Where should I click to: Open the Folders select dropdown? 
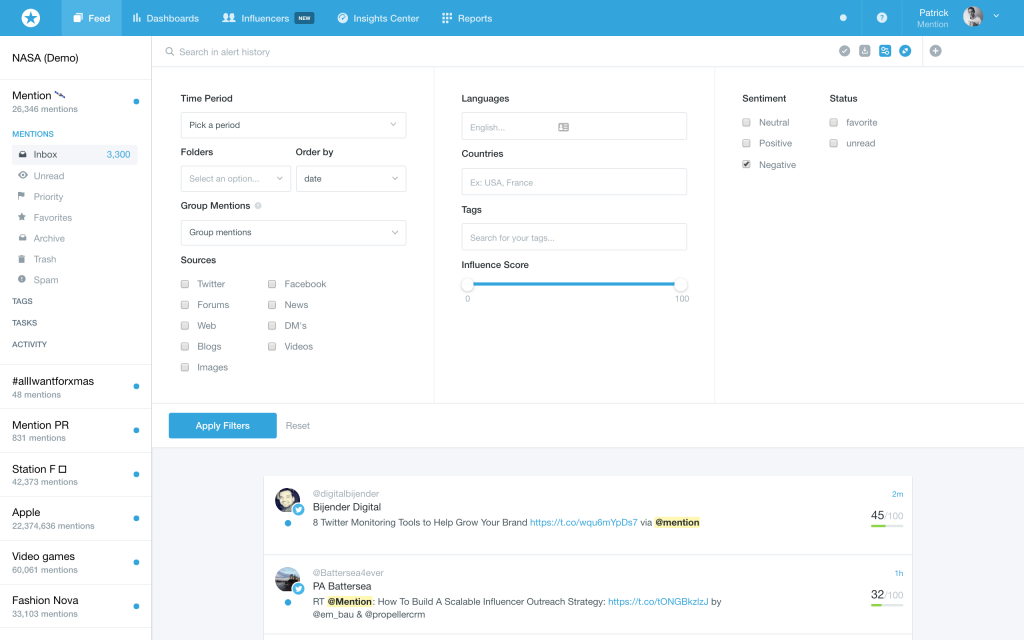pyautogui.click(x=236, y=178)
